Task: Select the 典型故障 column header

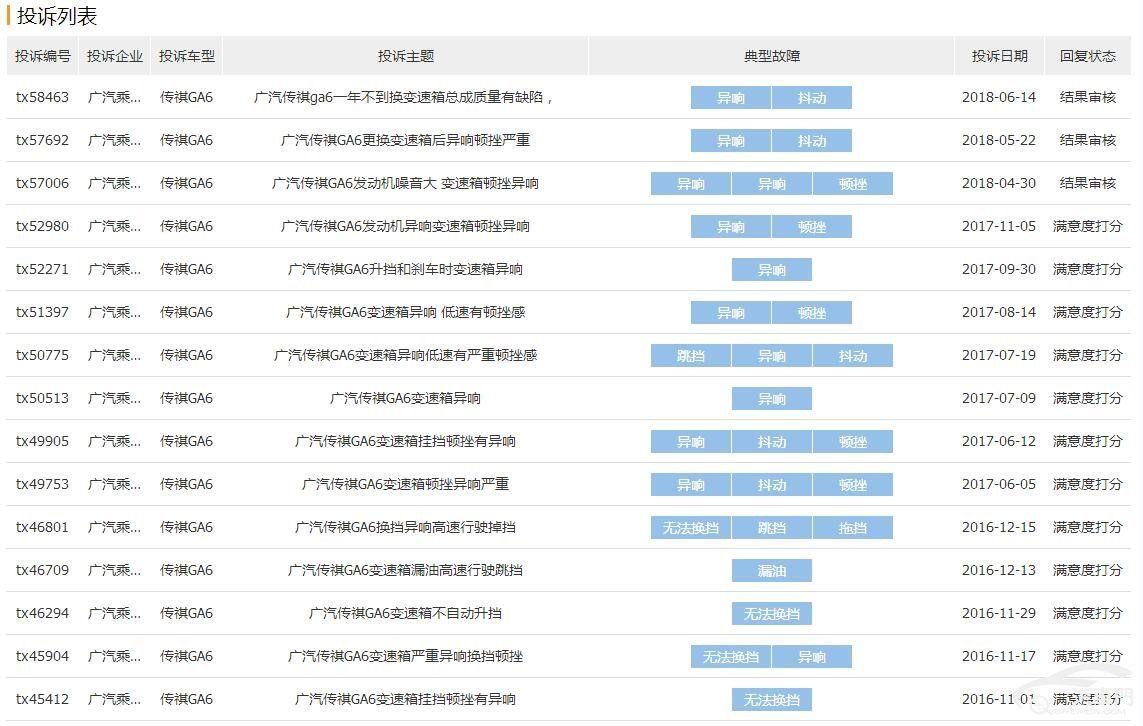Action: [x=771, y=56]
